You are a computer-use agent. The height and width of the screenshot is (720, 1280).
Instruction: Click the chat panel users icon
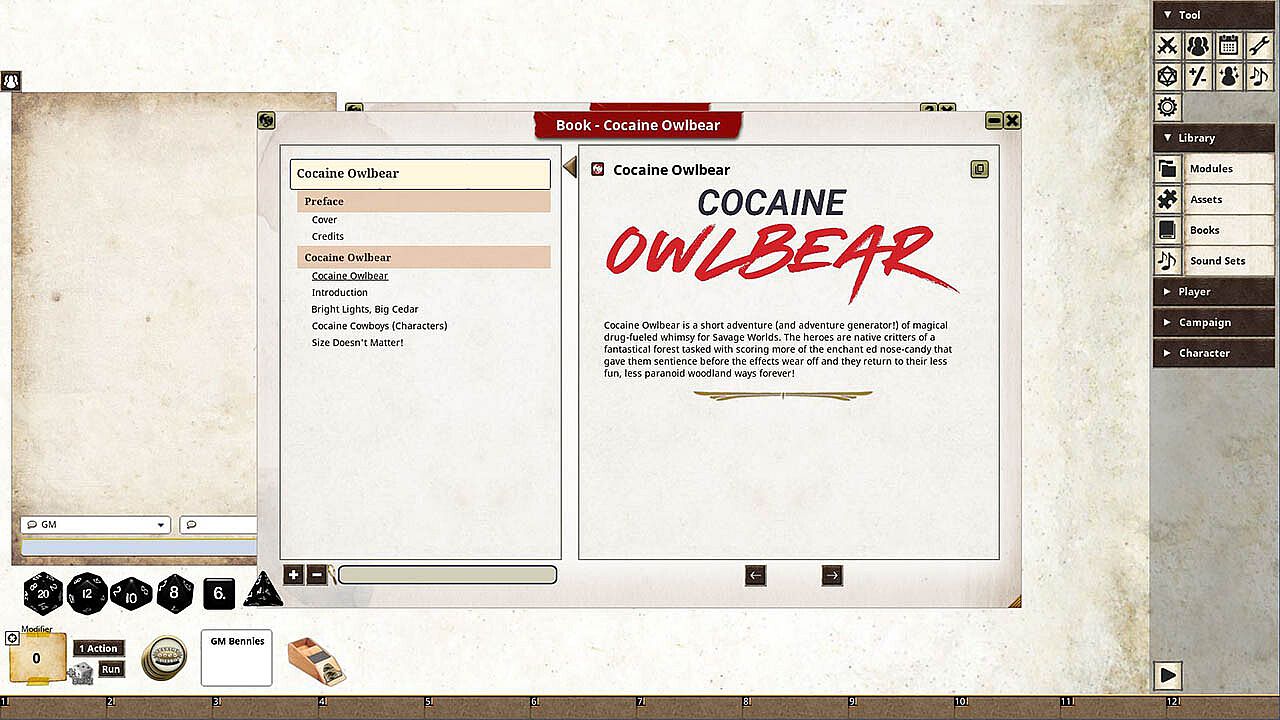coord(11,81)
